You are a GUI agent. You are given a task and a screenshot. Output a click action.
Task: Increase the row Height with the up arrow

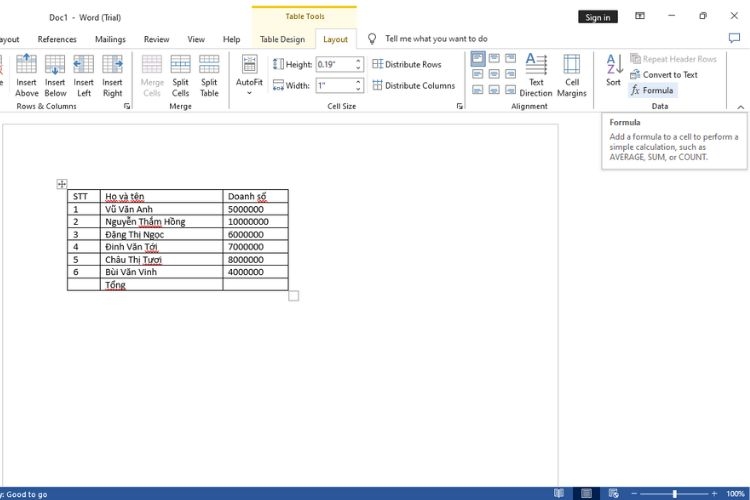pos(358,61)
